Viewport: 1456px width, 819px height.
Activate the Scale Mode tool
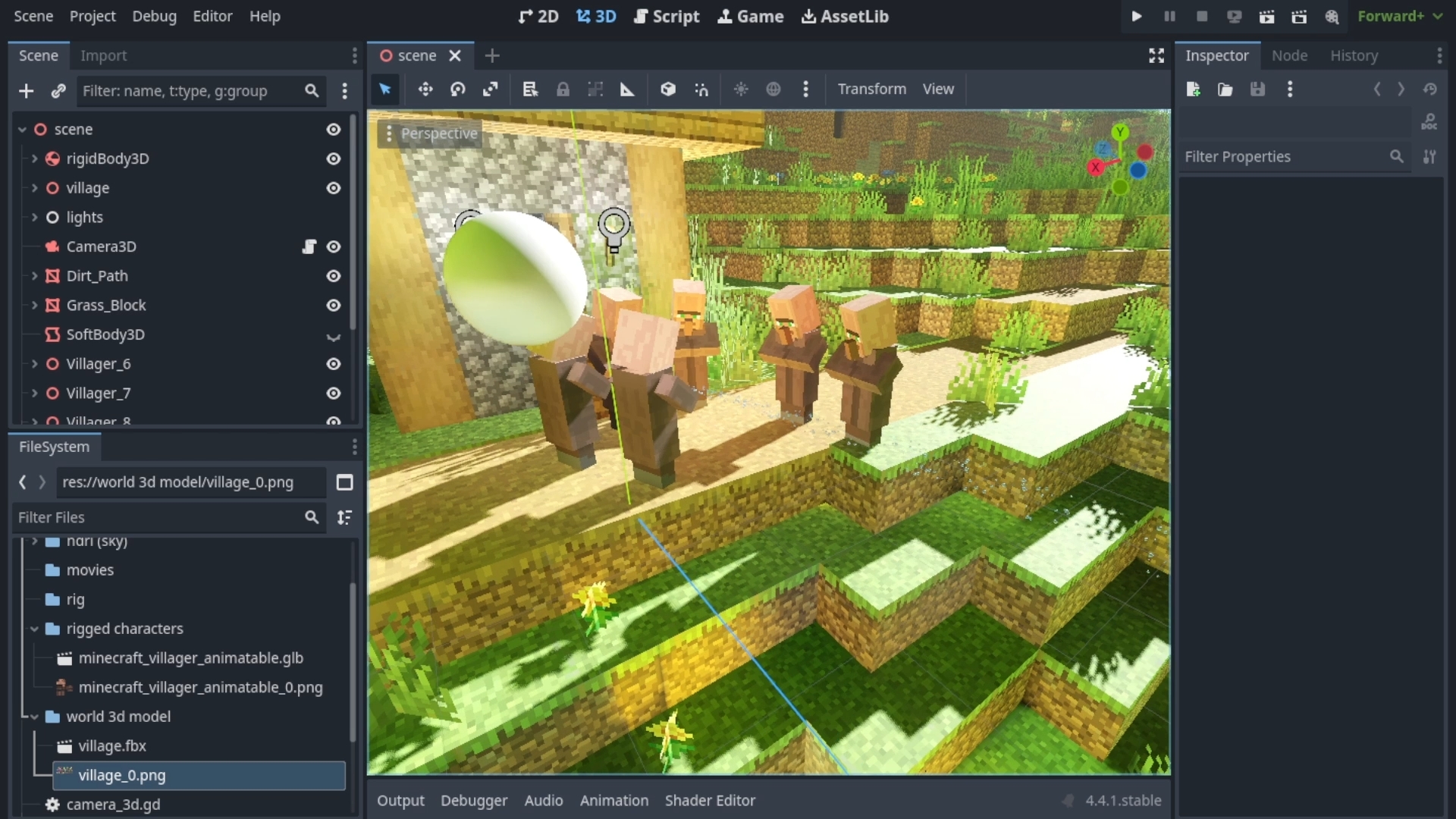pyautogui.click(x=491, y=89)
